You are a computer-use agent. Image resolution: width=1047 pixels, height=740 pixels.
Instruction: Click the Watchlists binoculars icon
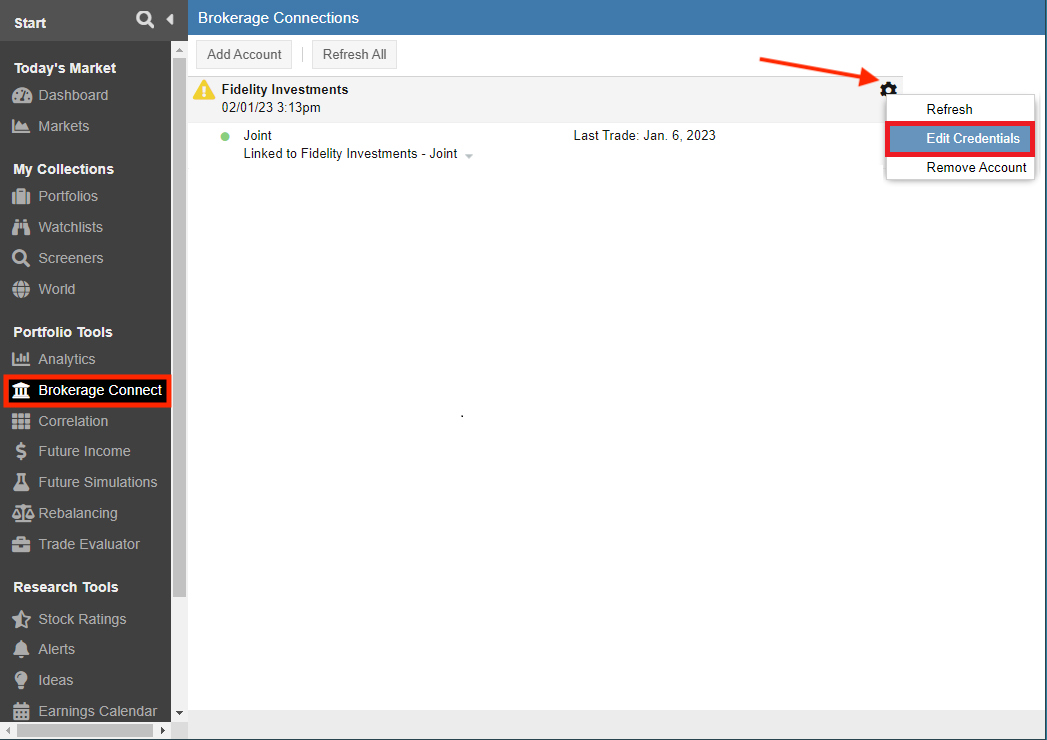click(21, 227)
